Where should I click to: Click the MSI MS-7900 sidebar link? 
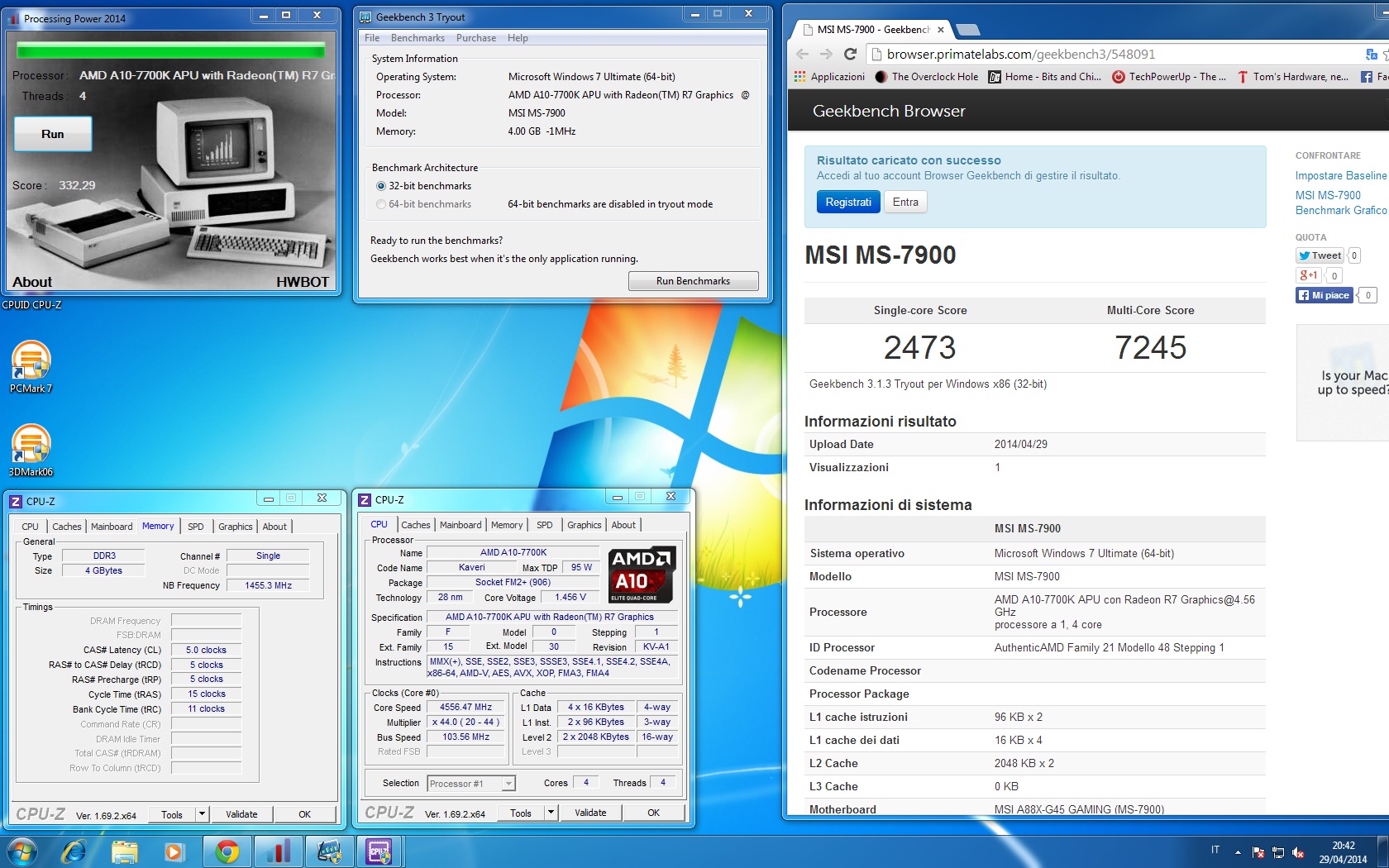coord(1328,195)
